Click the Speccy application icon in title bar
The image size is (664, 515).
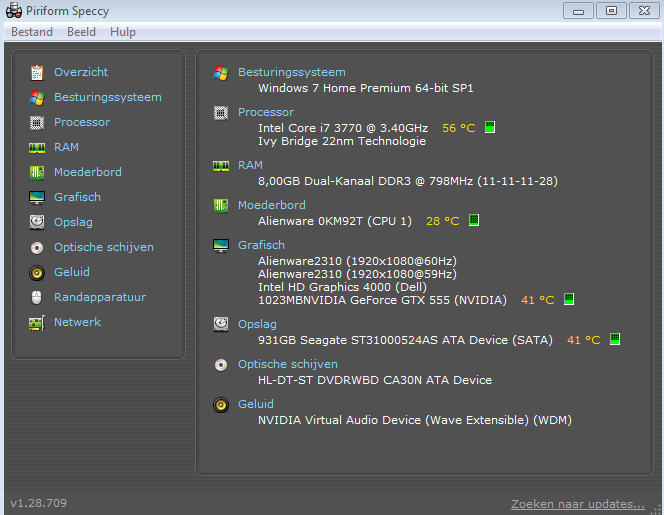pos(14,11)
